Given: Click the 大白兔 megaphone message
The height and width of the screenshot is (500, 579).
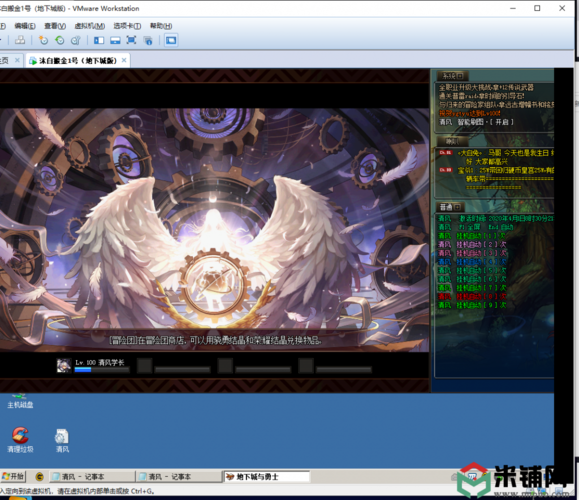Looking at the screenshot, I should point(496,157).
